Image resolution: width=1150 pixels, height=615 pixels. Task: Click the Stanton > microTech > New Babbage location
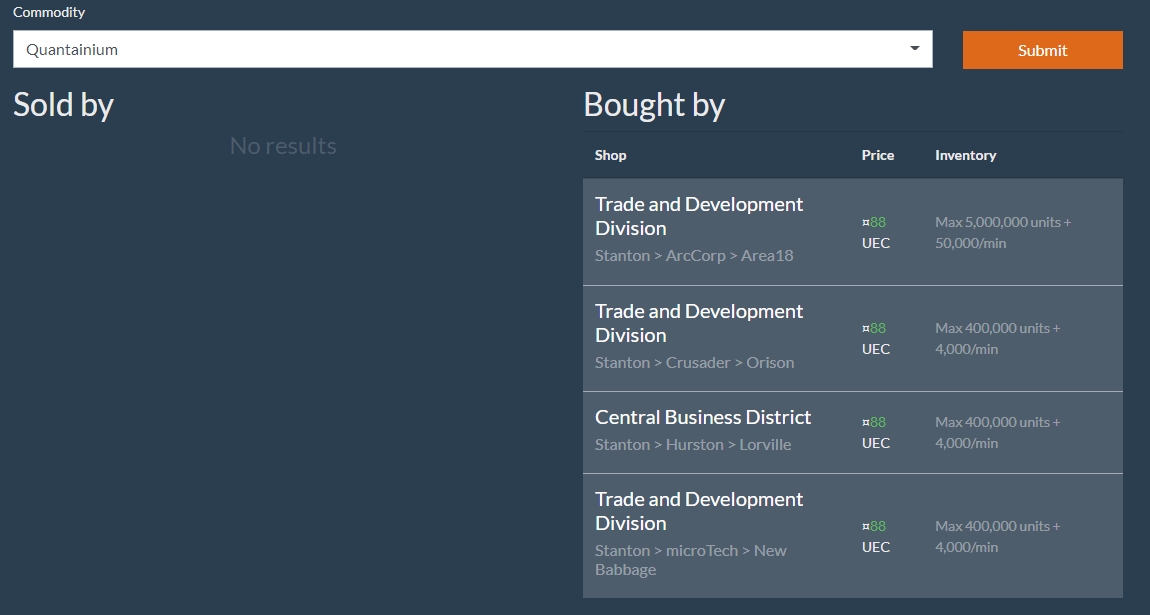click(x=690, y=559)
